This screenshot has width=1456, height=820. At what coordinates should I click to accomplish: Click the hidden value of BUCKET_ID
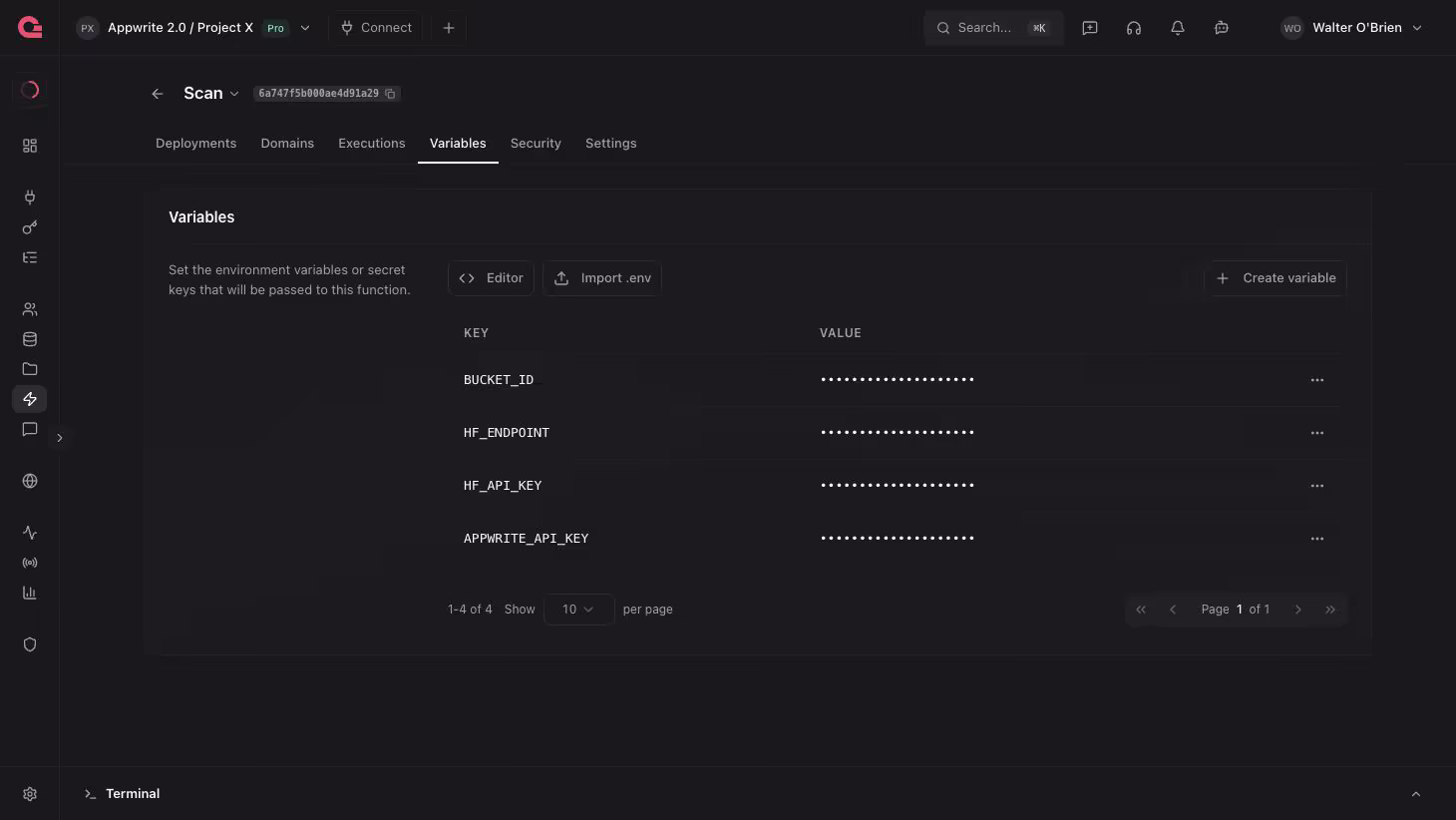coord(898,380)
